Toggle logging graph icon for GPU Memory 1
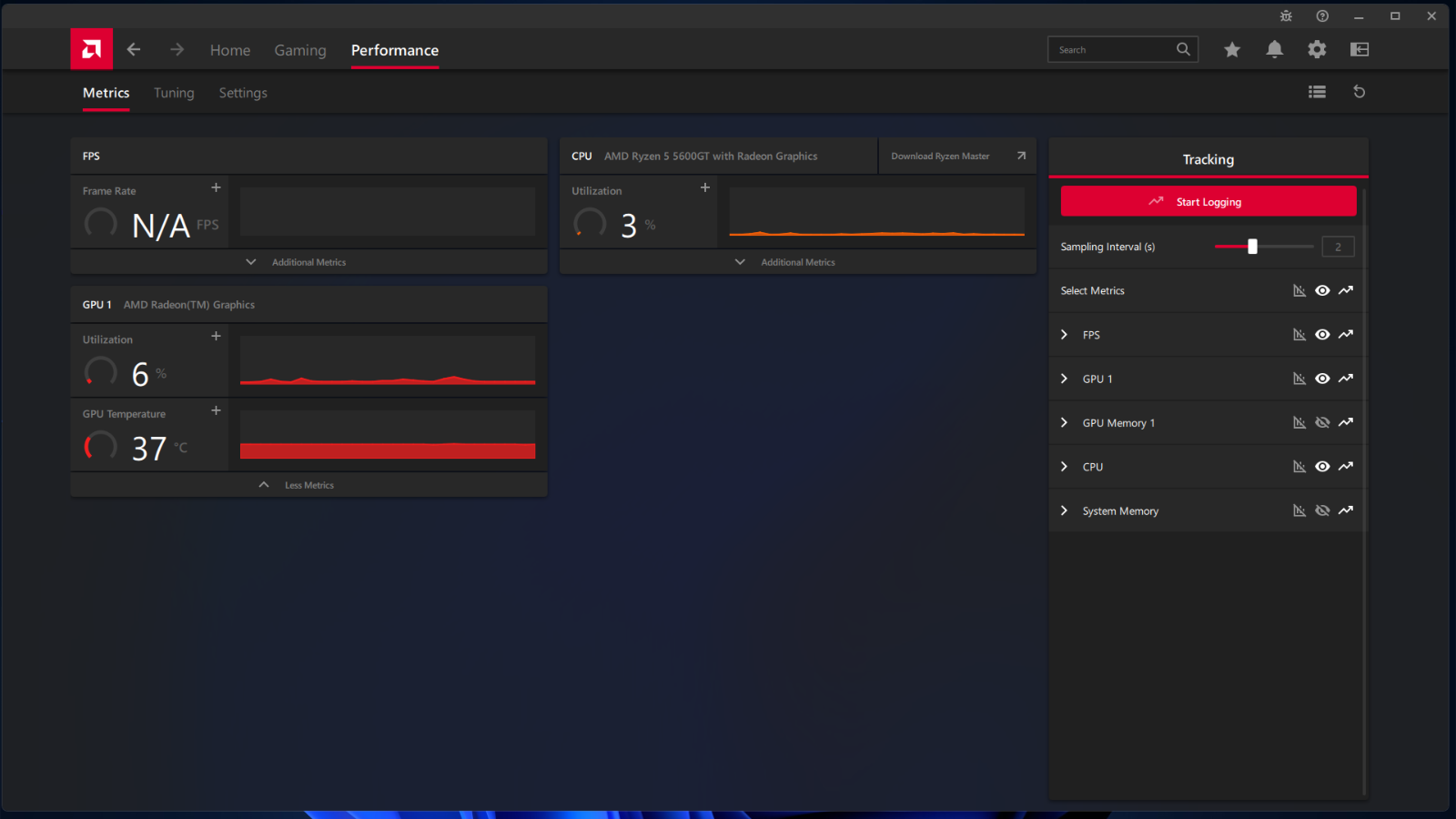The height and width of the screenshot is (819, 1456). pos(1346,422)
